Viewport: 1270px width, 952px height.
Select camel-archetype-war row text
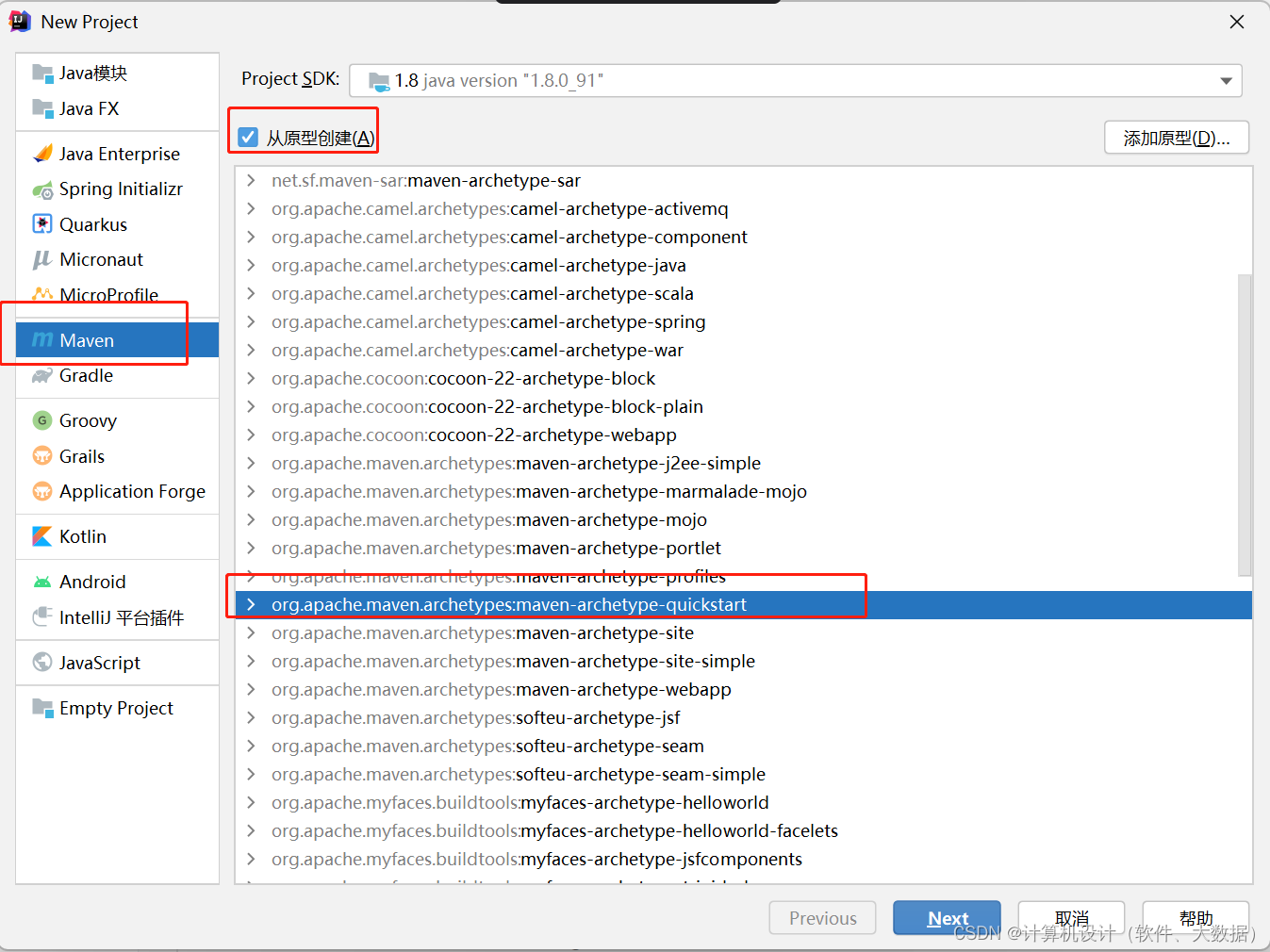(x=477, y=350)
